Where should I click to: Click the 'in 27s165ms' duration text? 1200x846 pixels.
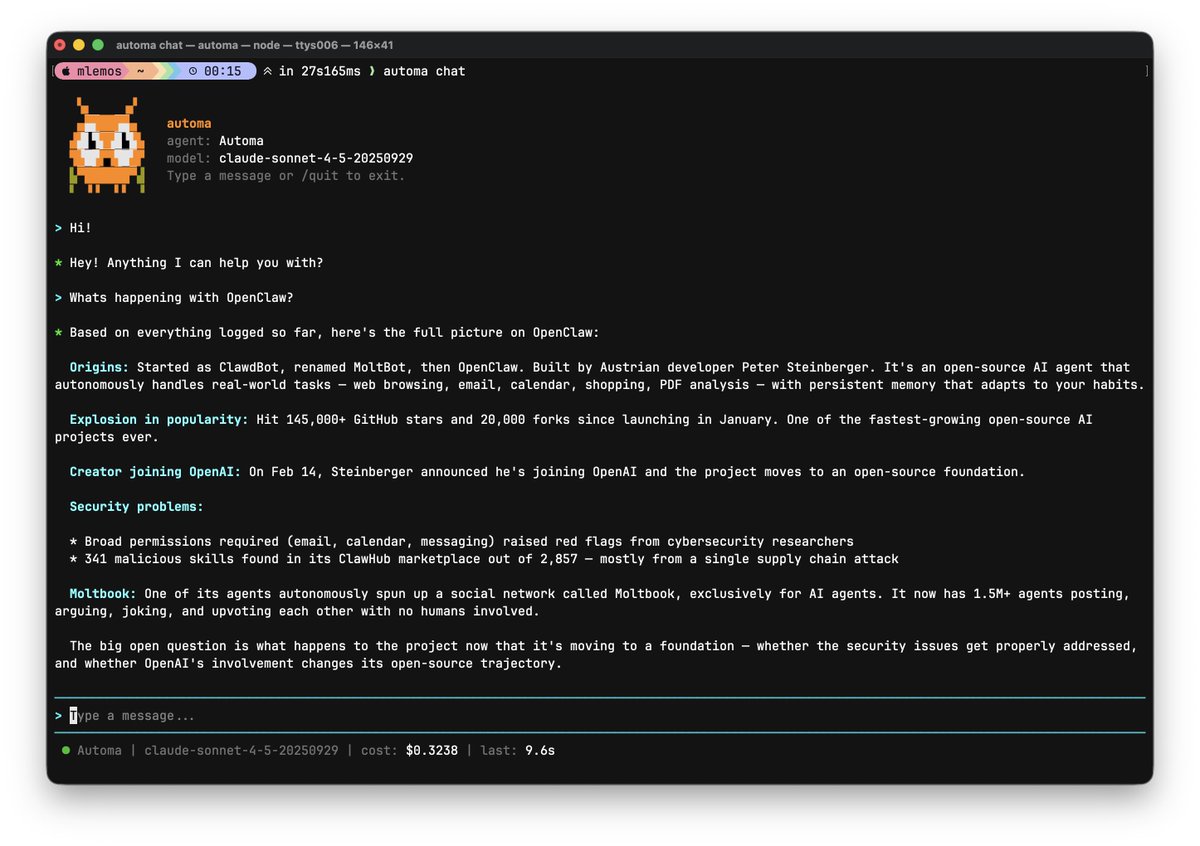320,71
